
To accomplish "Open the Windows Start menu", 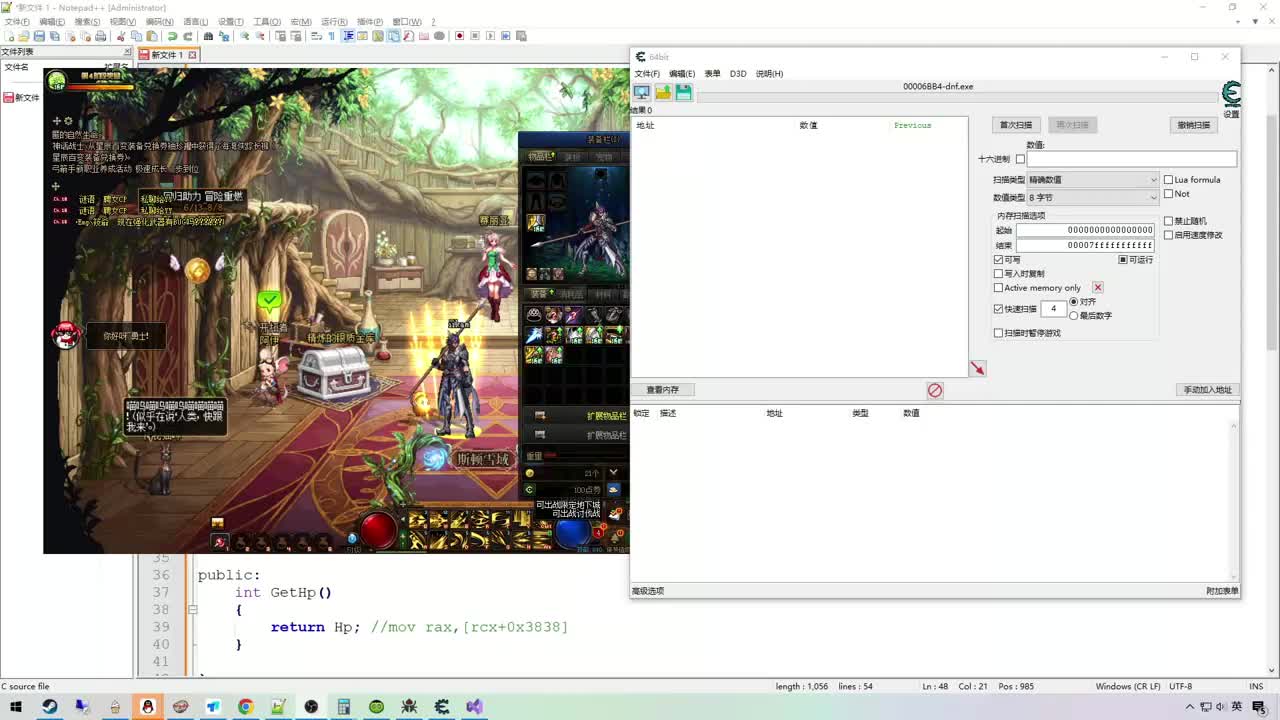I will (x=16, y=707).
